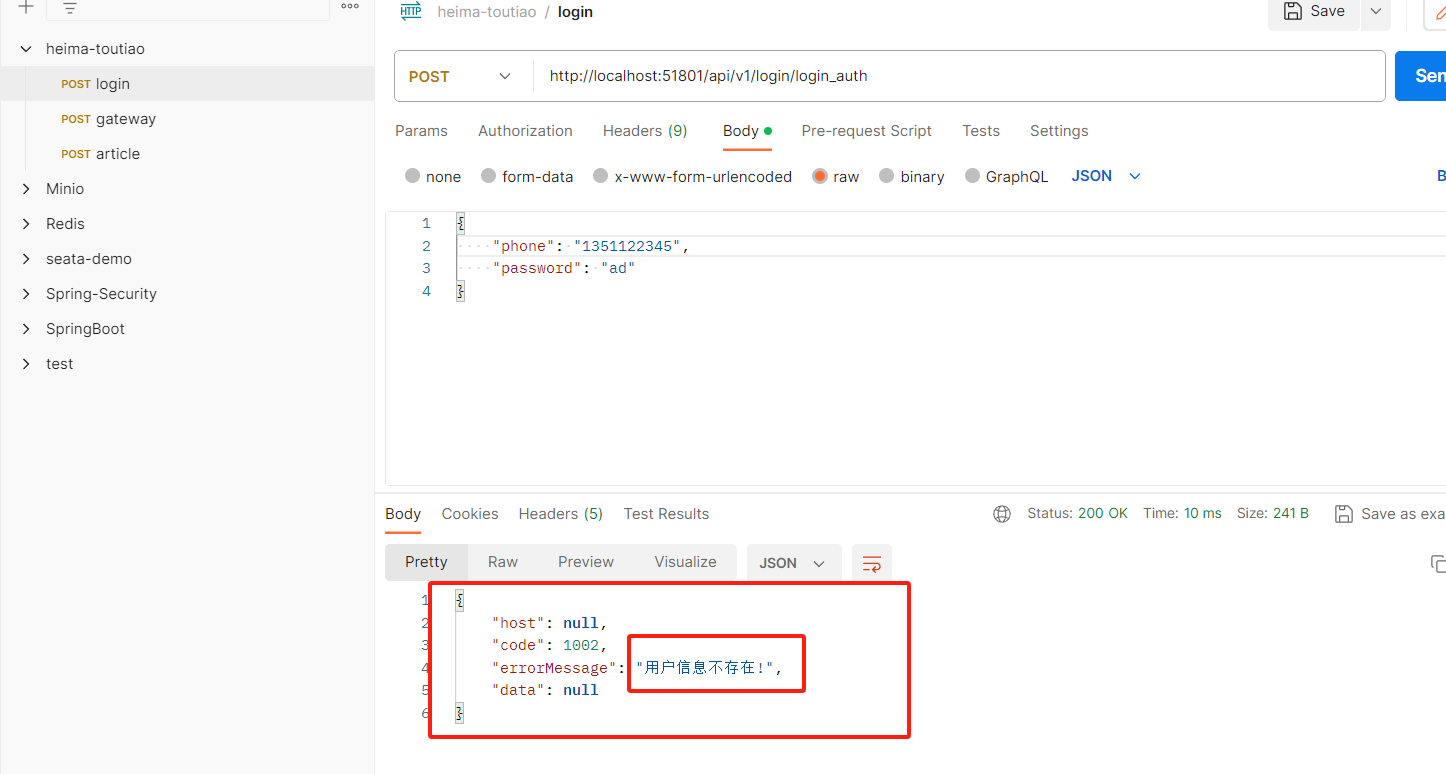Open the response Headers (5) tab

click(x=560, y=514)
